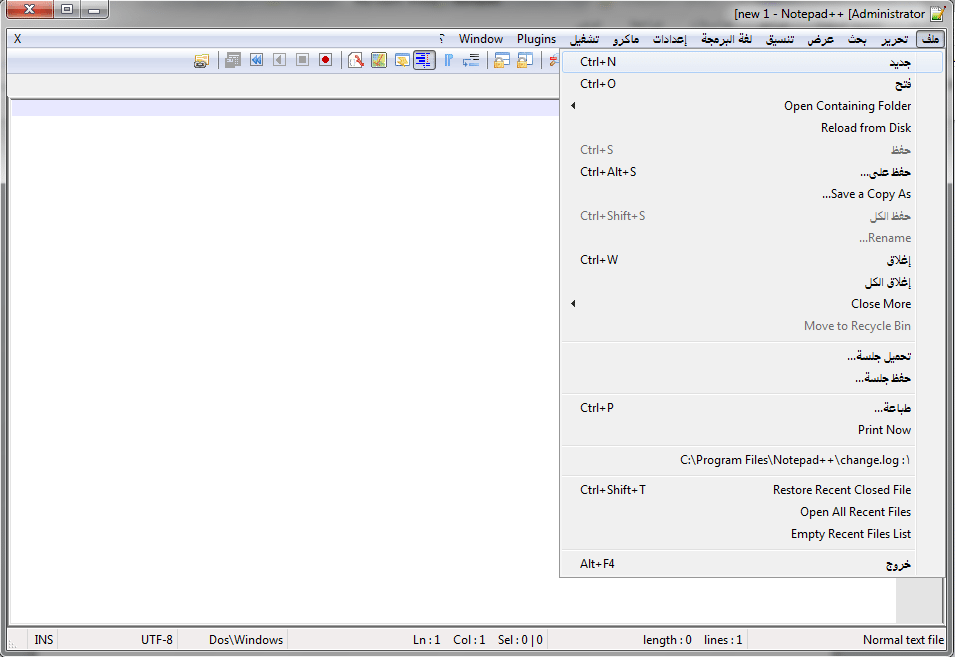Open the Window menu

tap(481, 38)
